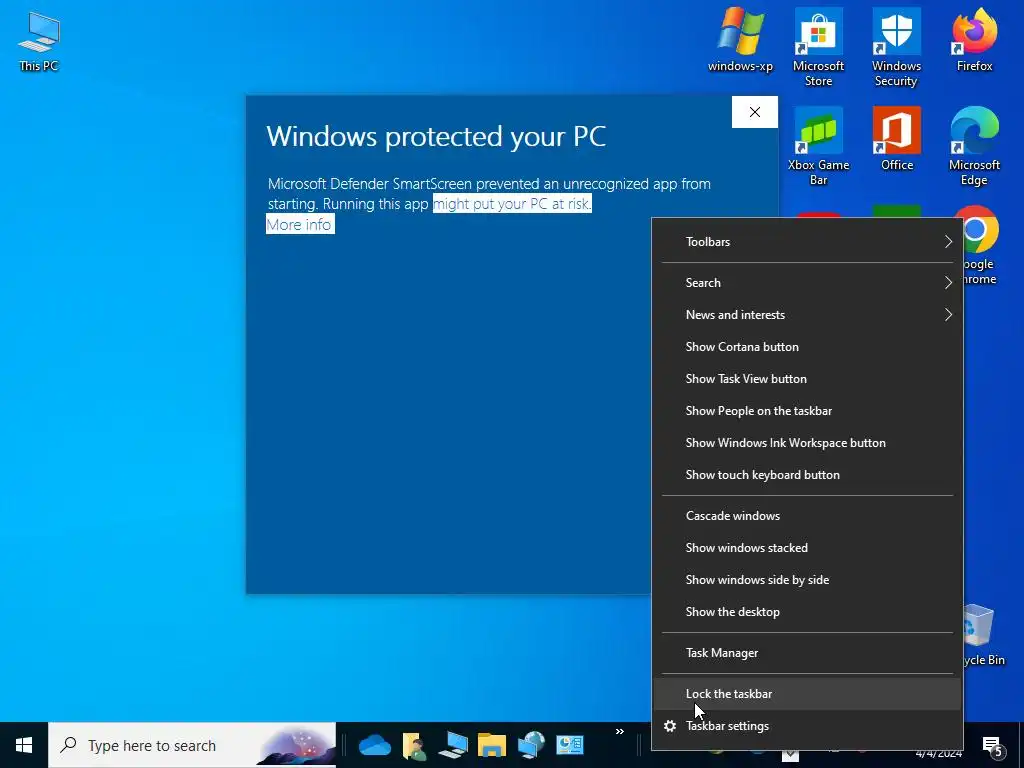This screenshot has height=768, width=1024.
Task: Open File Explorer folder icon in taskbar
Action: pos(492,745)
